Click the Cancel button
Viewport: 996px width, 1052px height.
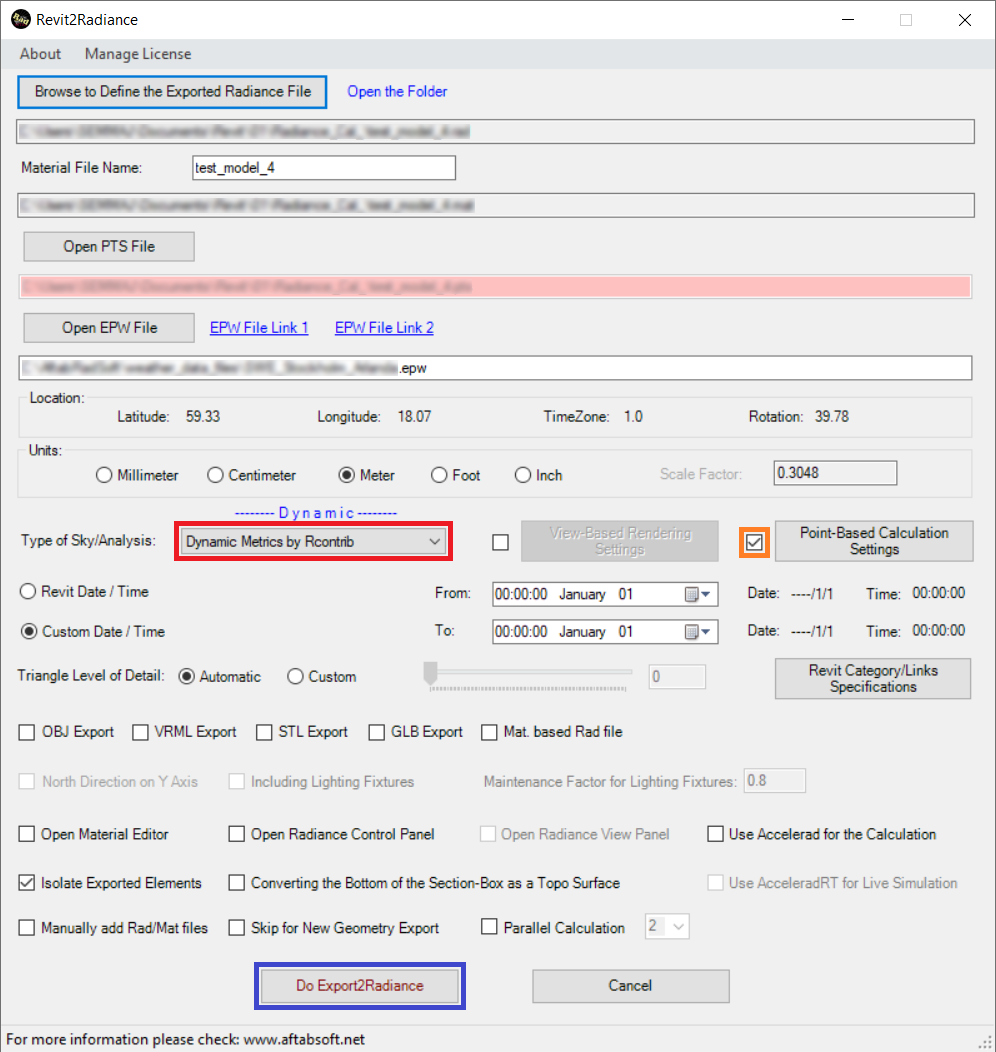click(x=630, y=986)
